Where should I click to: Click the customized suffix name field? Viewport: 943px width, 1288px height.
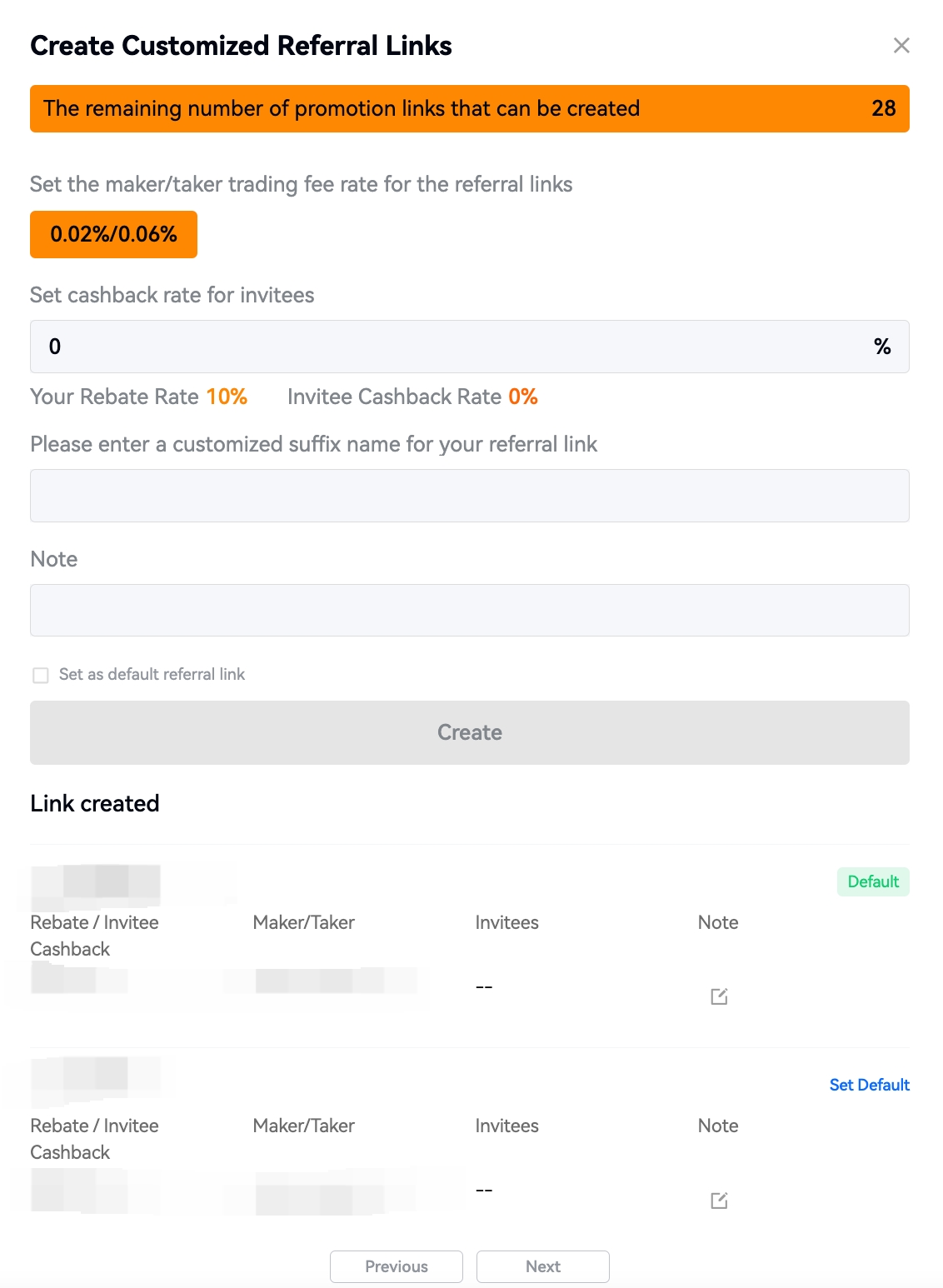[x=470, y=496]
